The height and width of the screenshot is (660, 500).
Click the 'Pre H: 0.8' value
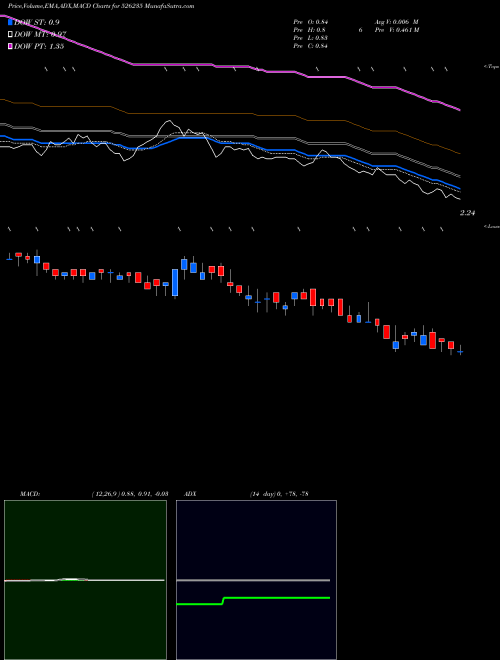point(309,30)
